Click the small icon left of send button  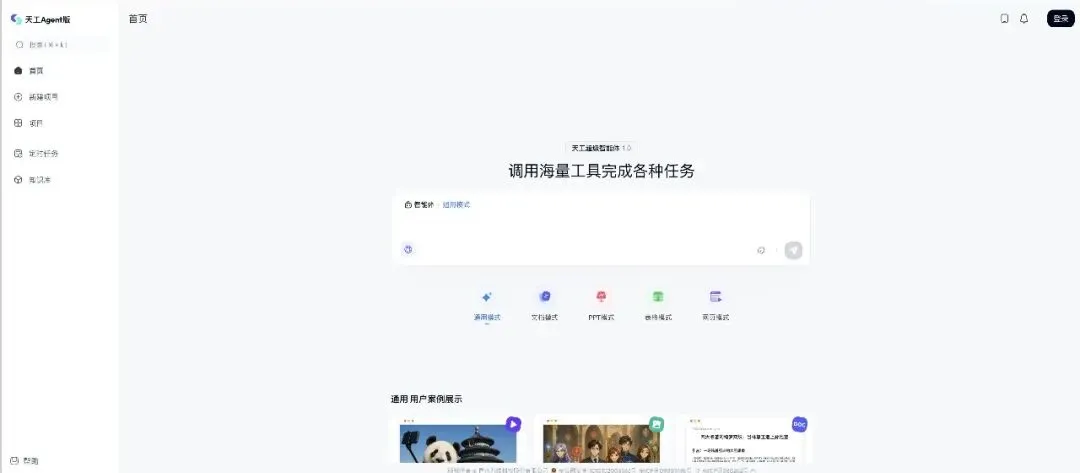pyautogui.click(x=761, y=251)
